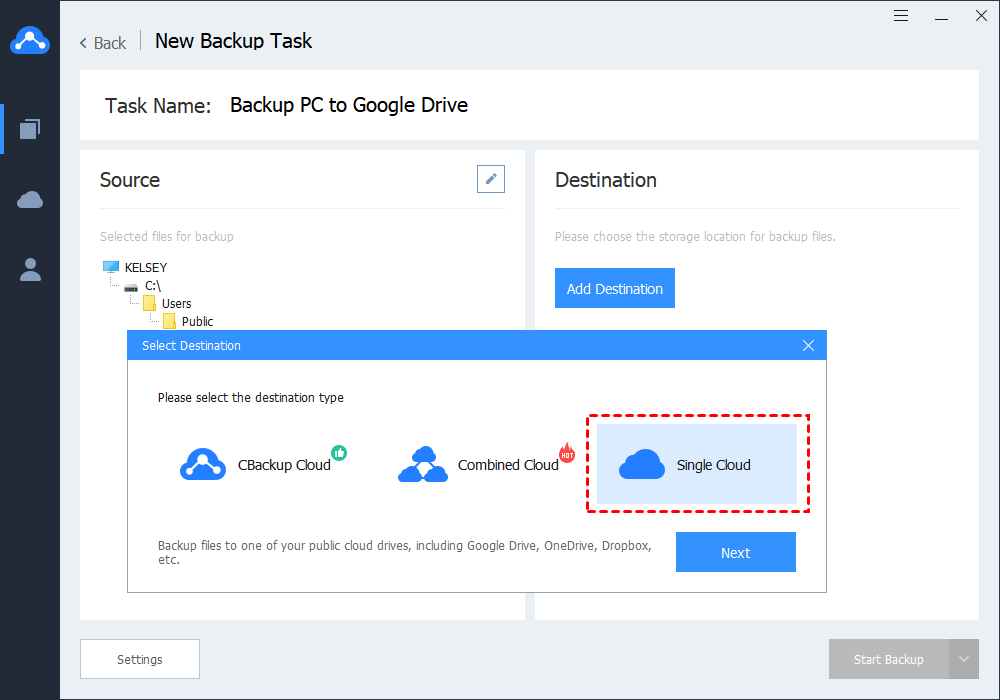Screen dimensions: 1000x700
Task: Open the cloud storage sidebar icon
Action: [x=30, y=200]
